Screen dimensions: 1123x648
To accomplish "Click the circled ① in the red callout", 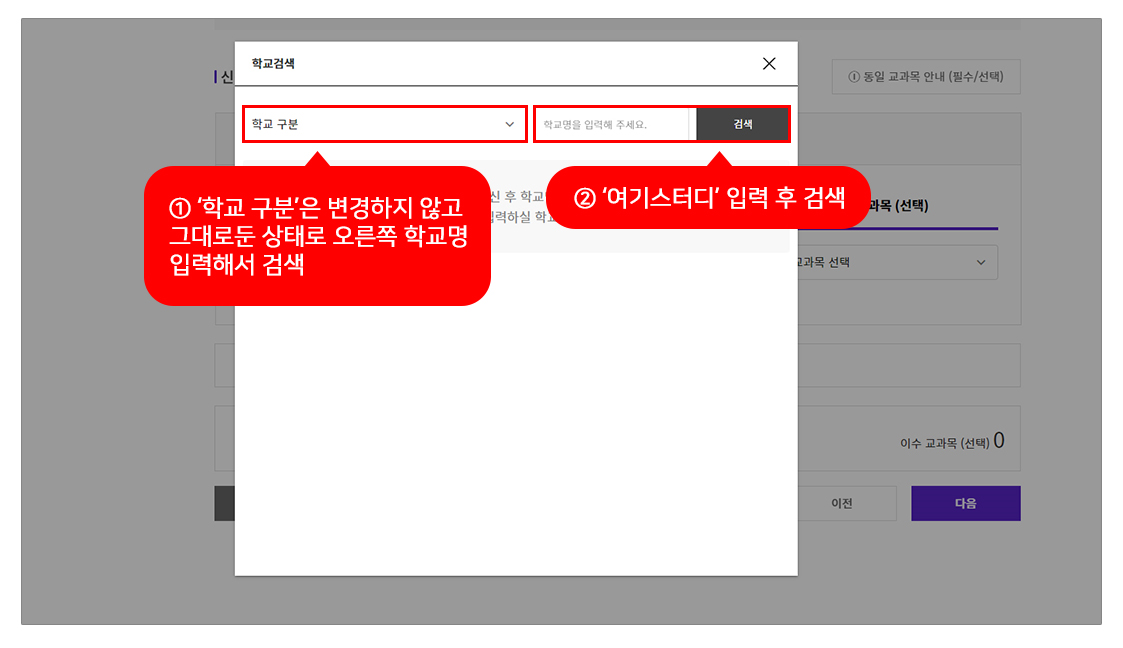I will click(x=179, y=209).
